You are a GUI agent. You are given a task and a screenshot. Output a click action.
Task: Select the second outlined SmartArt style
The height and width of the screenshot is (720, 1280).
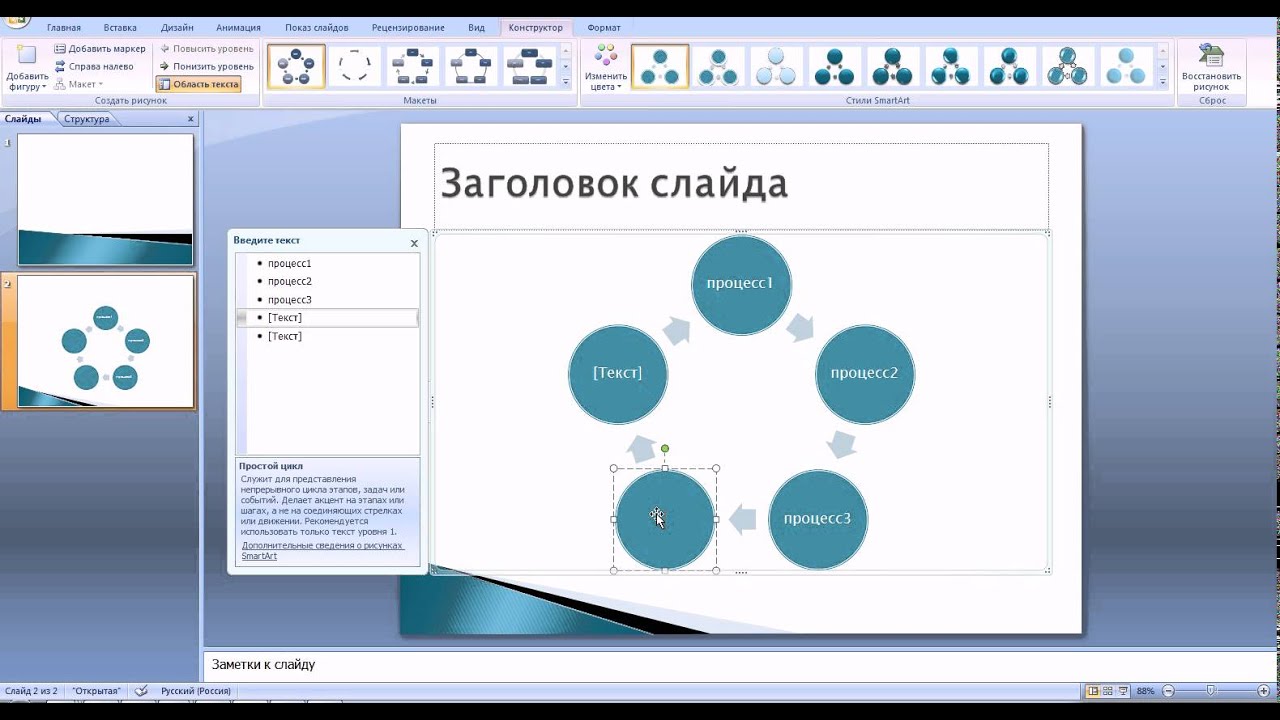tap(718, 66)
